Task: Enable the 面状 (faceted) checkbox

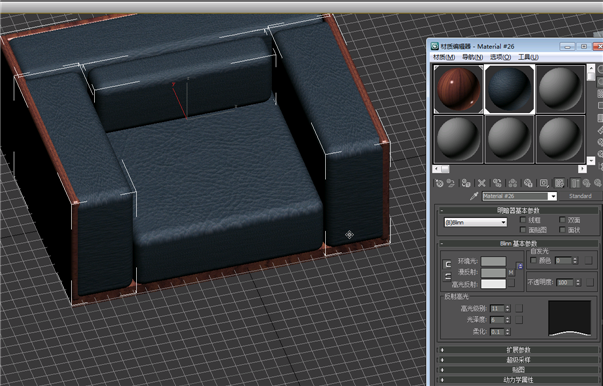Action: [562, 230]
